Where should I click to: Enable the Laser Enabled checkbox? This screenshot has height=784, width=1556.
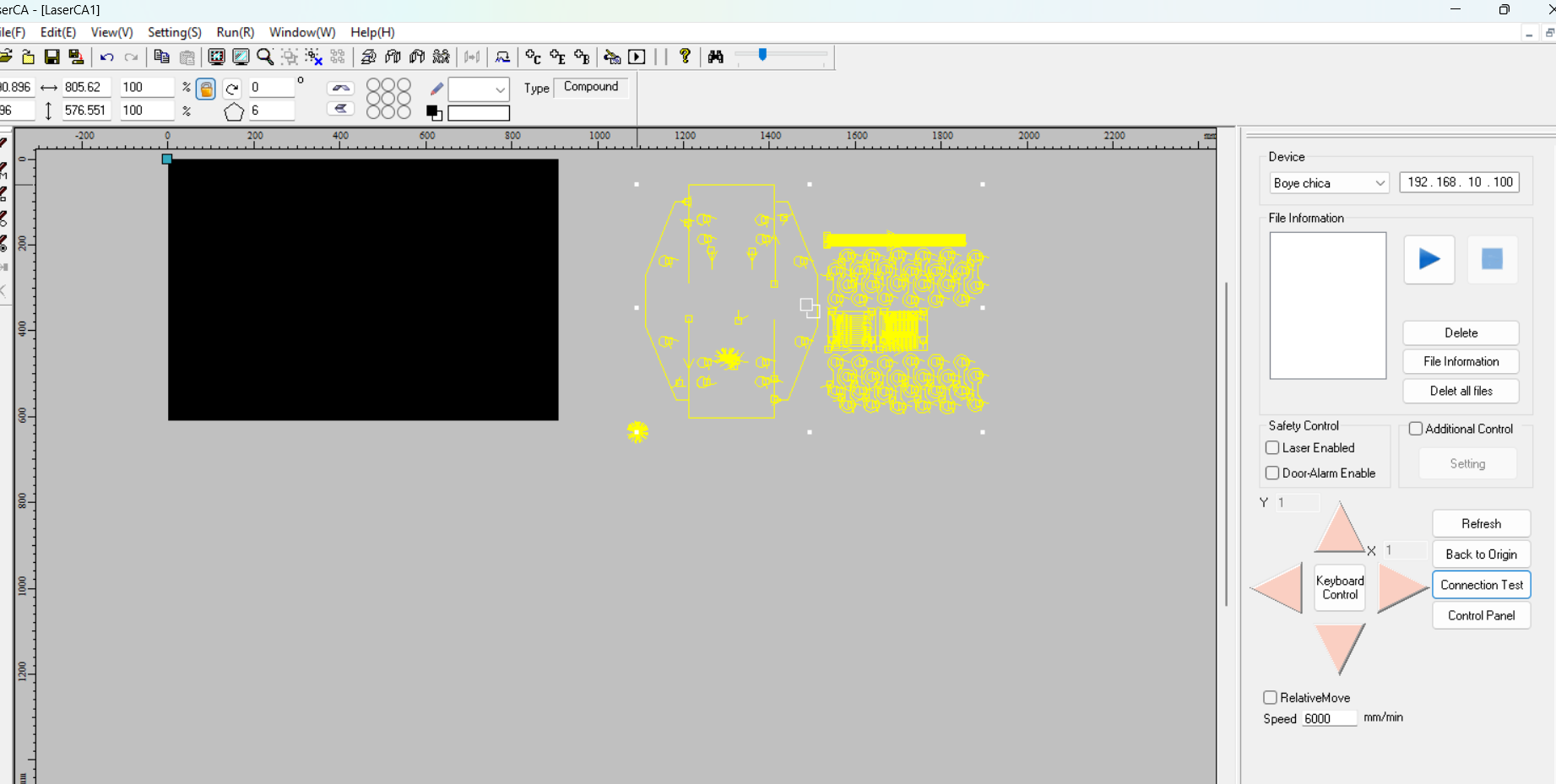(x=1272, y=447)
